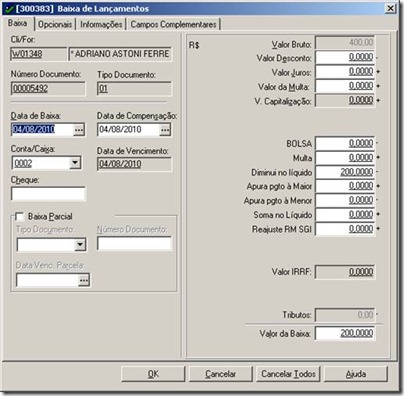The height and width of the screenshot is (396, 404).
Task: Open the Data de Compensação date picker
Action: tap(165, 130)
